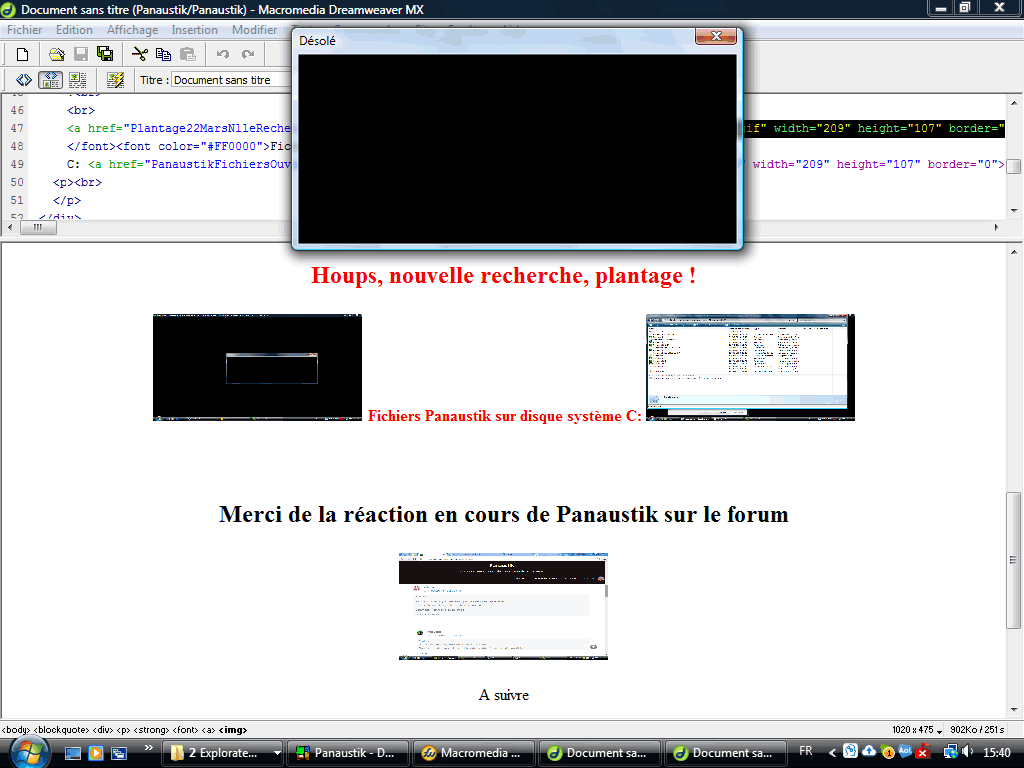Open the Insertion menu
1024x768 pixels.
pos(194,30)
